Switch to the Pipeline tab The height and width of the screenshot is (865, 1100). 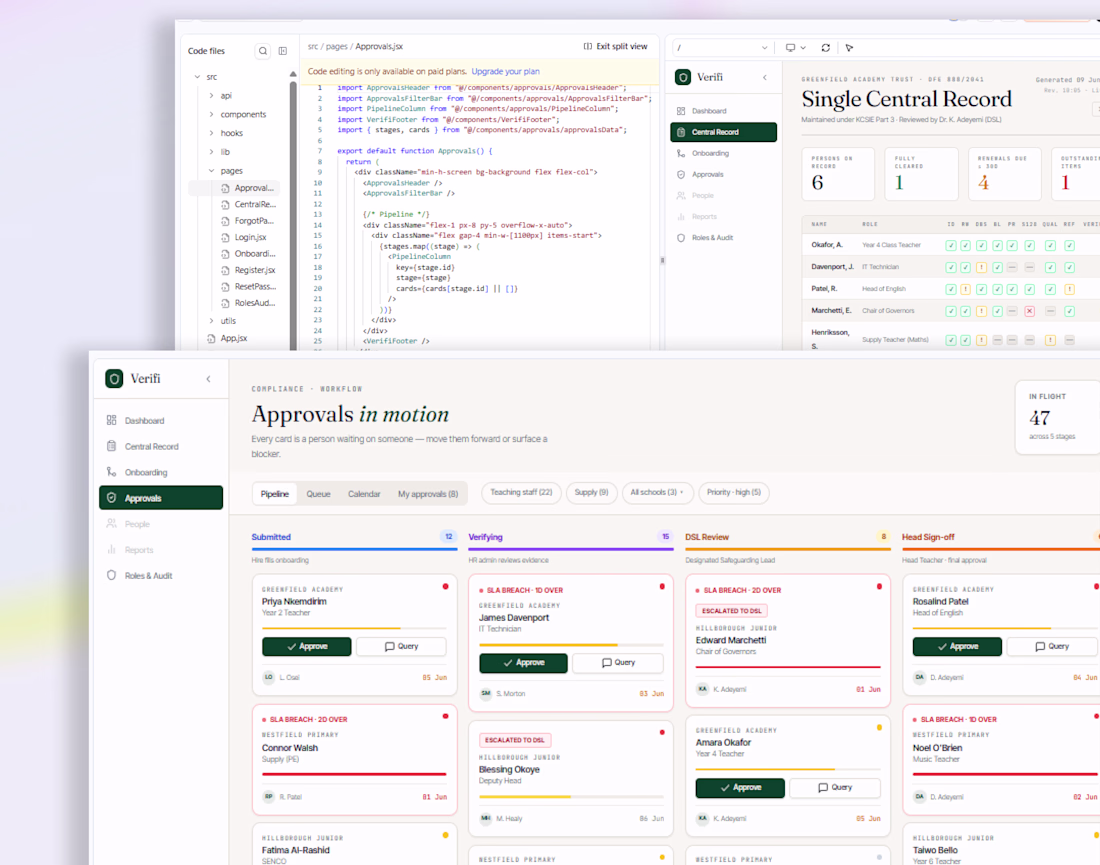coord(274,494)
